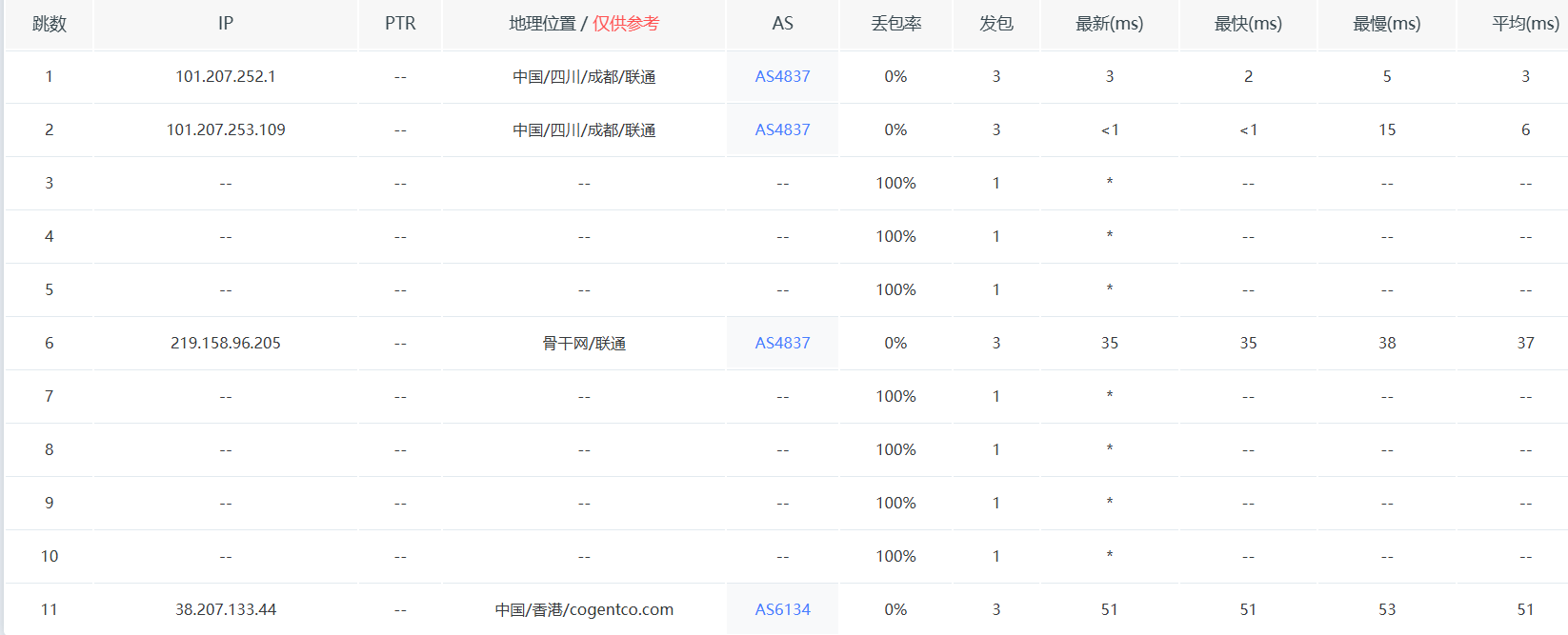Click the 发包 column header
This screenshot has width=1568, height=635.
click(x=996, y=24)
